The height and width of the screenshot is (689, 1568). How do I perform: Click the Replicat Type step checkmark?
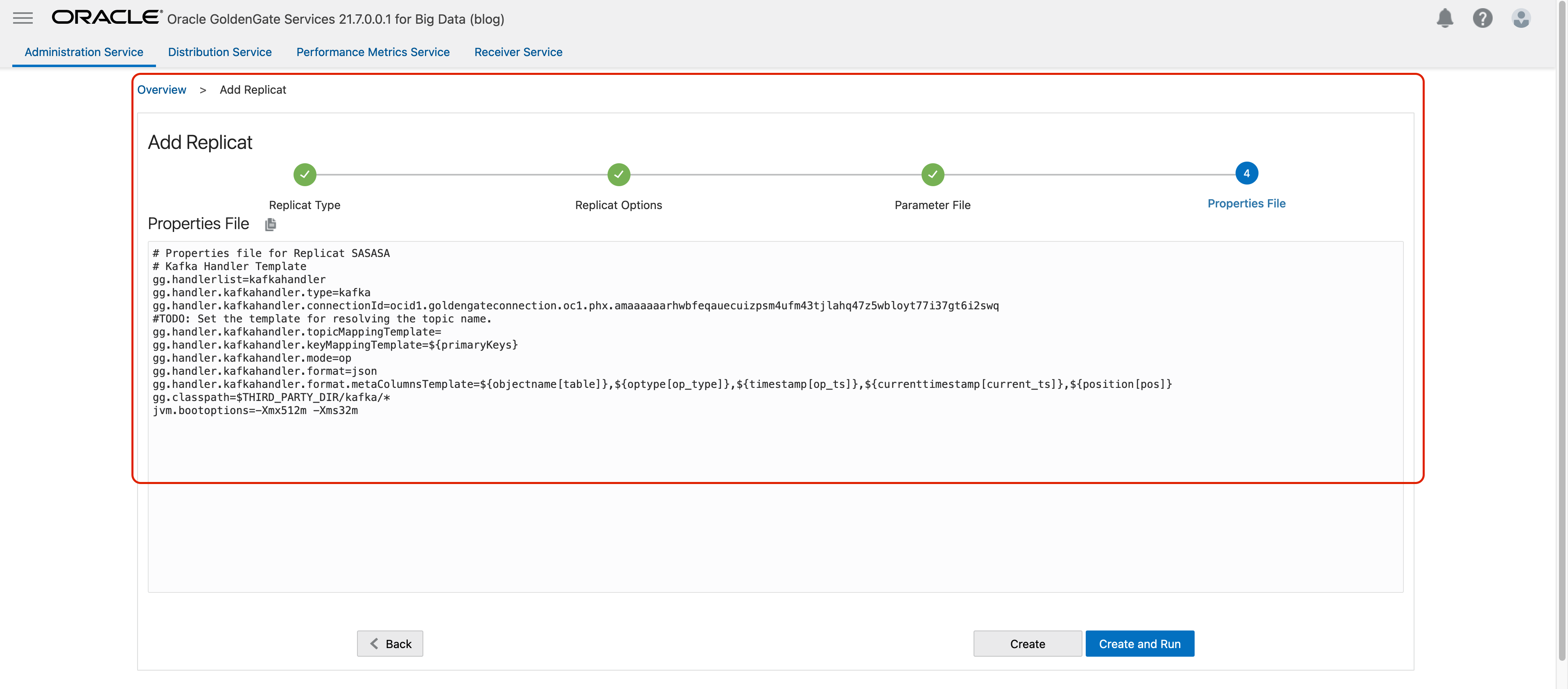pyautogui.click(x=304, y=175)
